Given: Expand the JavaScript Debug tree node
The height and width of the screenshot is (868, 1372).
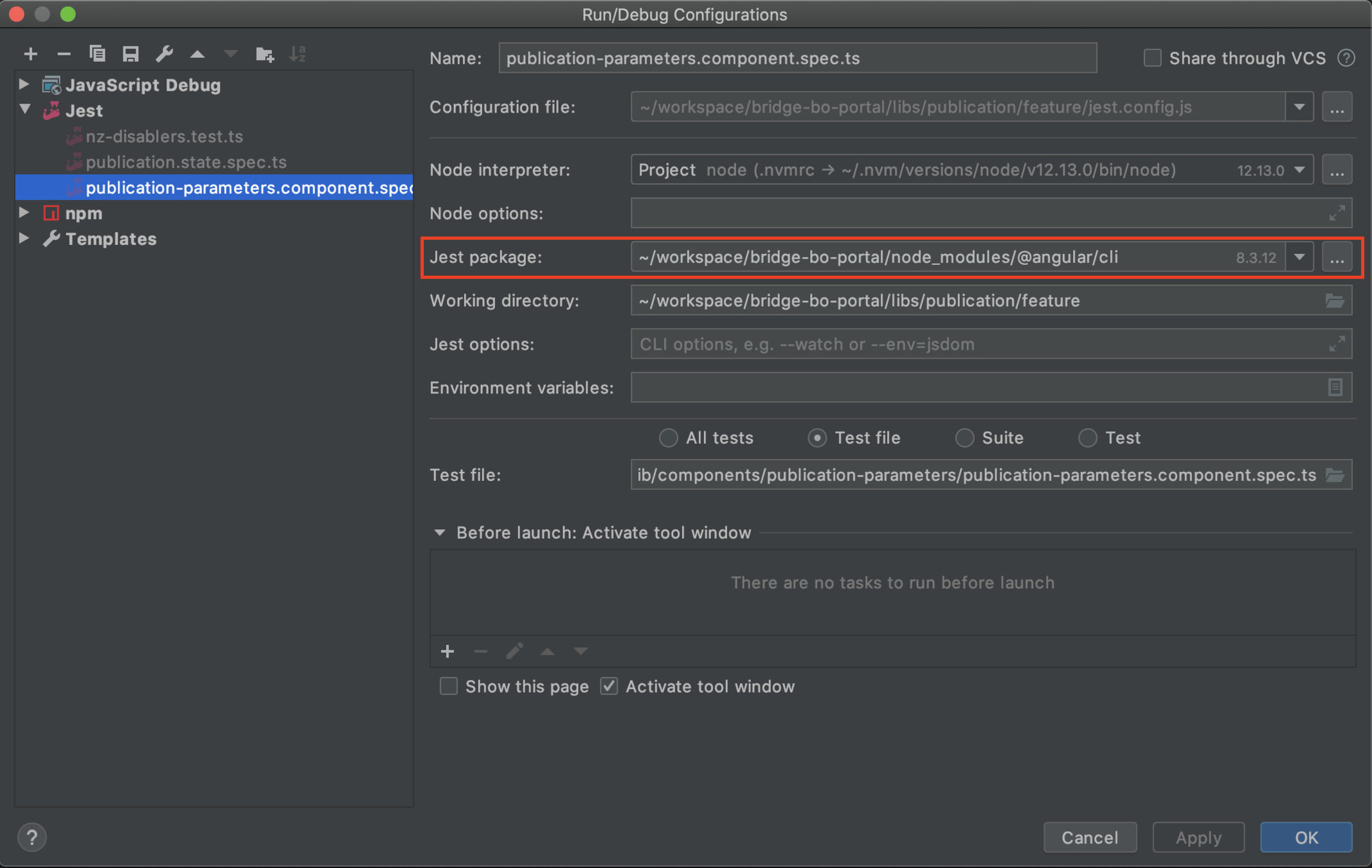Looking at the screenshot, I should coord(24,84).
